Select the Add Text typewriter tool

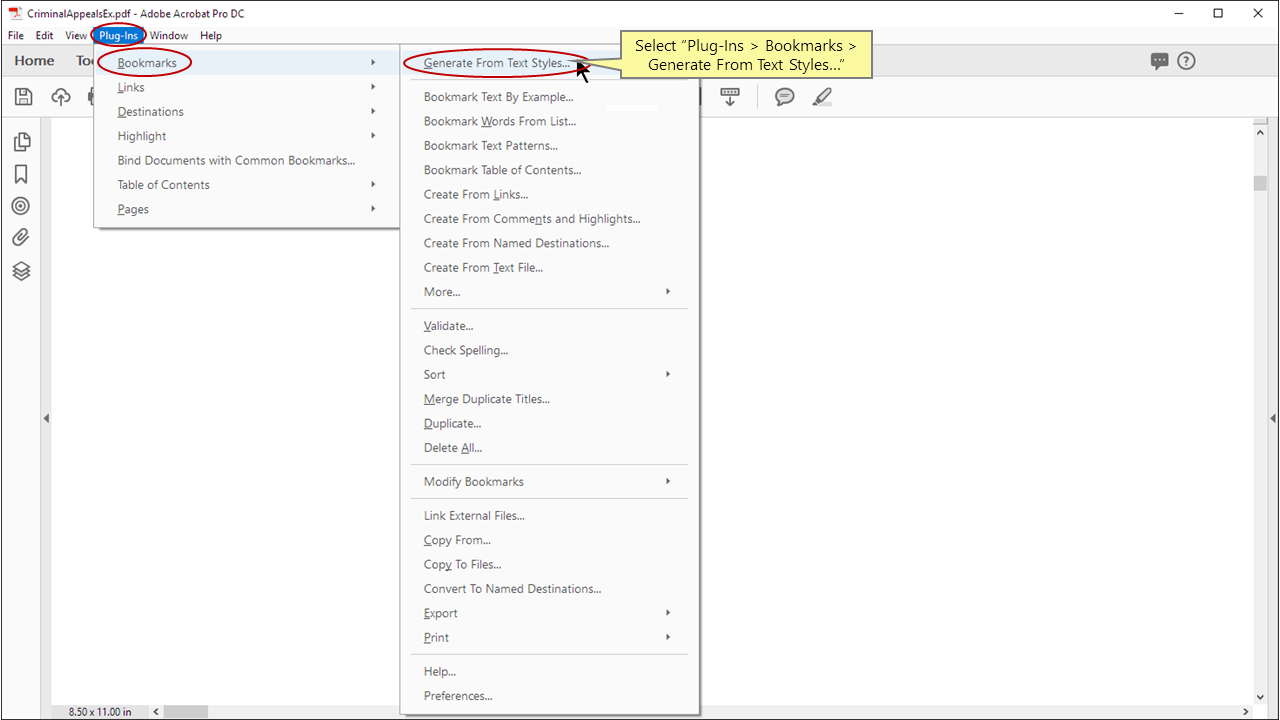coord(730,96)
